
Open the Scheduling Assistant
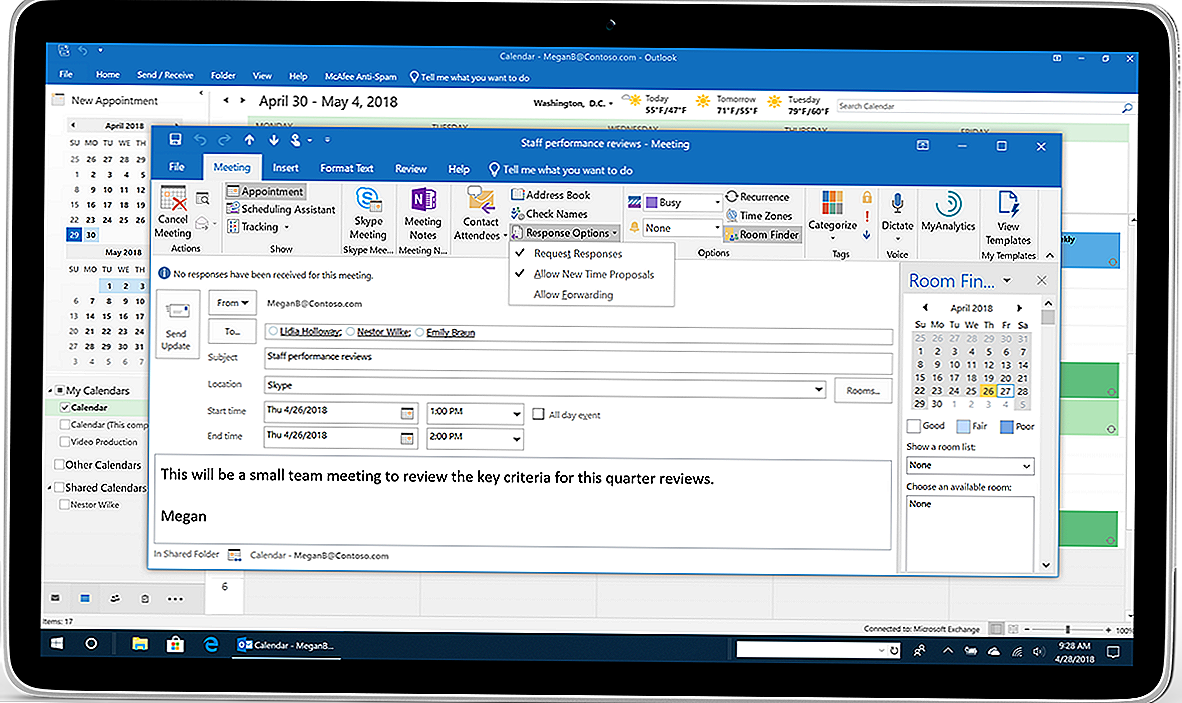[x=280, y=209]
